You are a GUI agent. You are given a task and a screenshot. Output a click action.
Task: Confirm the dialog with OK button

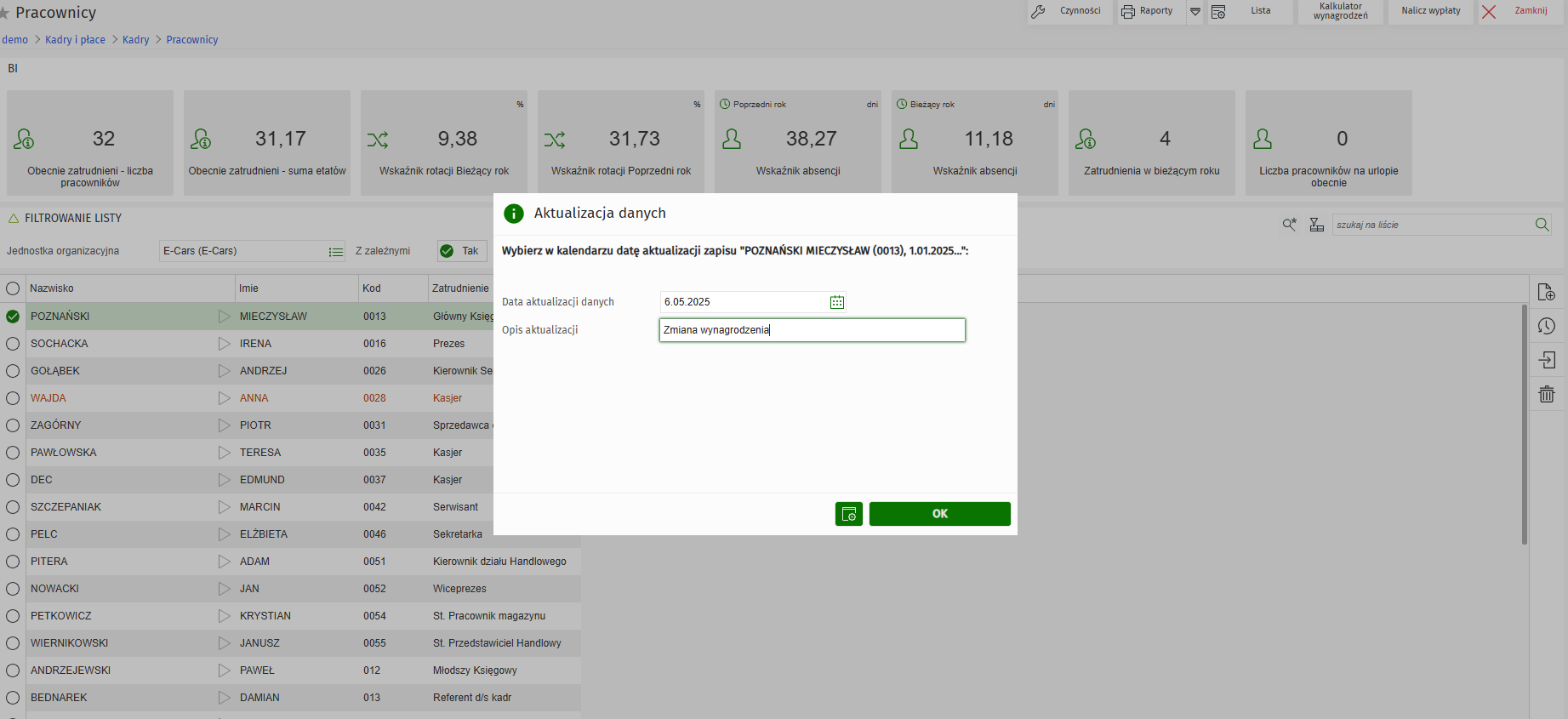(939, 514)
